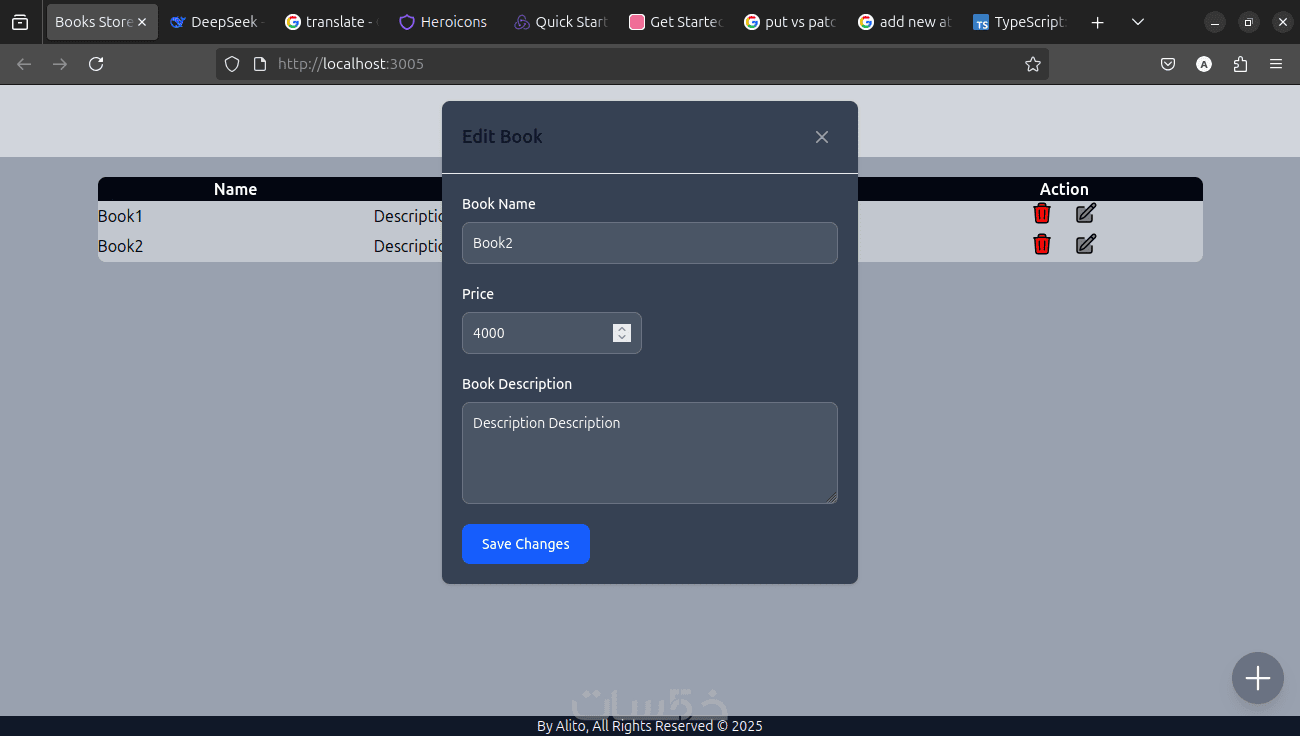Open the edit pencil icon for Book1
1300x736 pixels.
1086,213
